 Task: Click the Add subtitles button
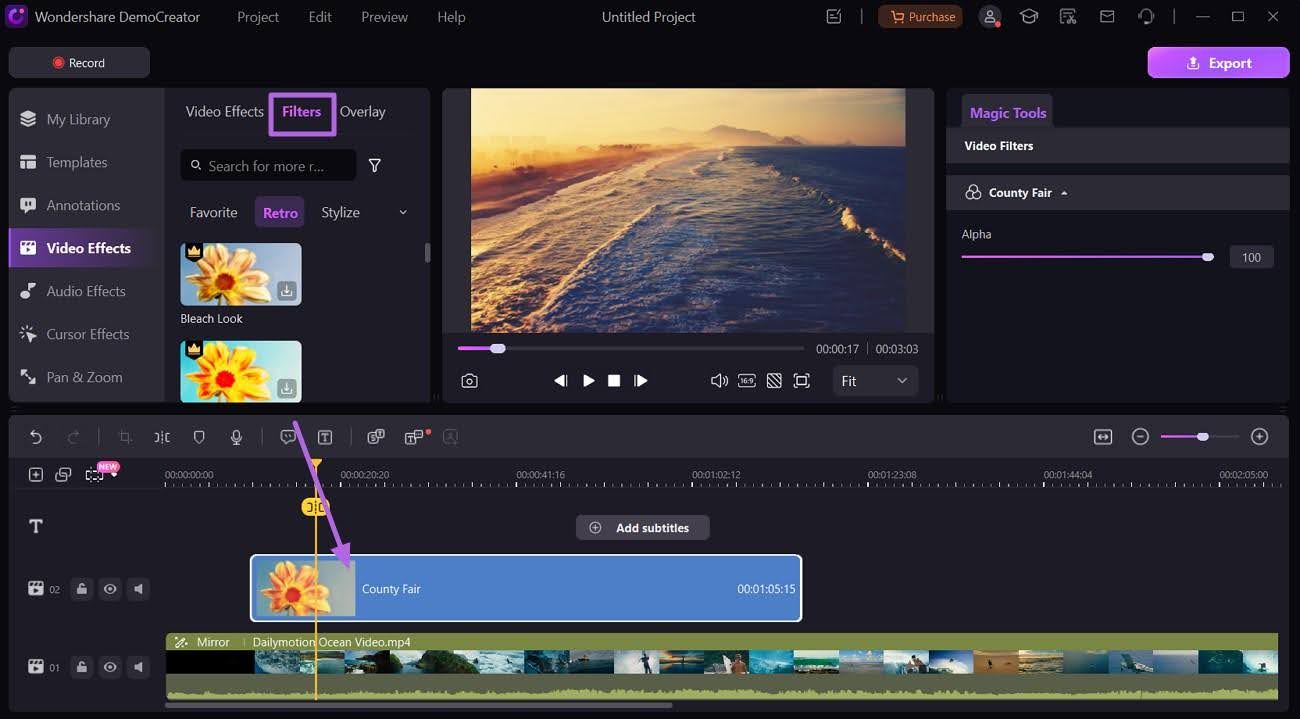coord(642,528)
